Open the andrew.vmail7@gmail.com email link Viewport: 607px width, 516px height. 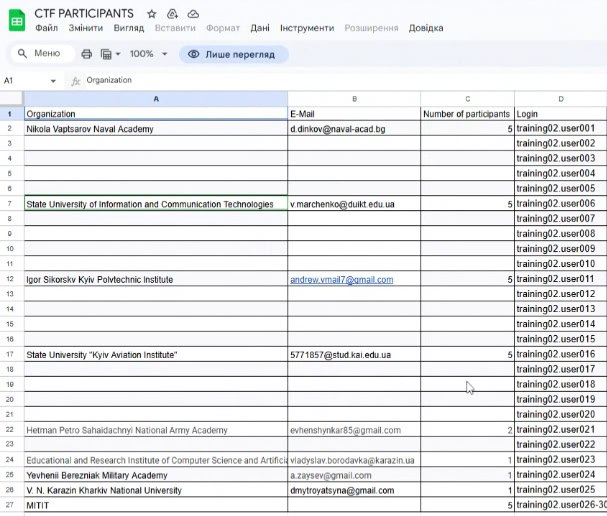click(x=341, y=280)
